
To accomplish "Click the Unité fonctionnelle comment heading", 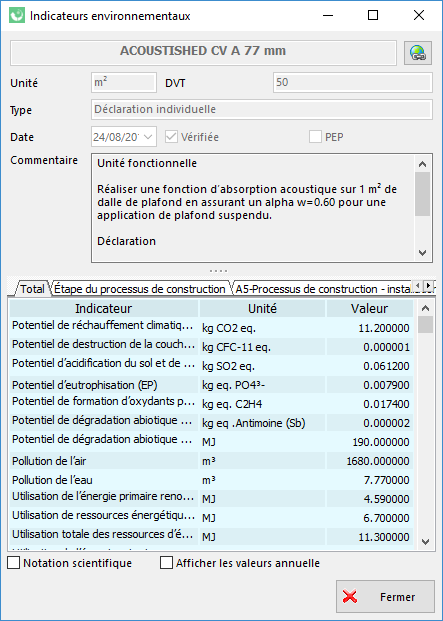I will click(147, 163).
